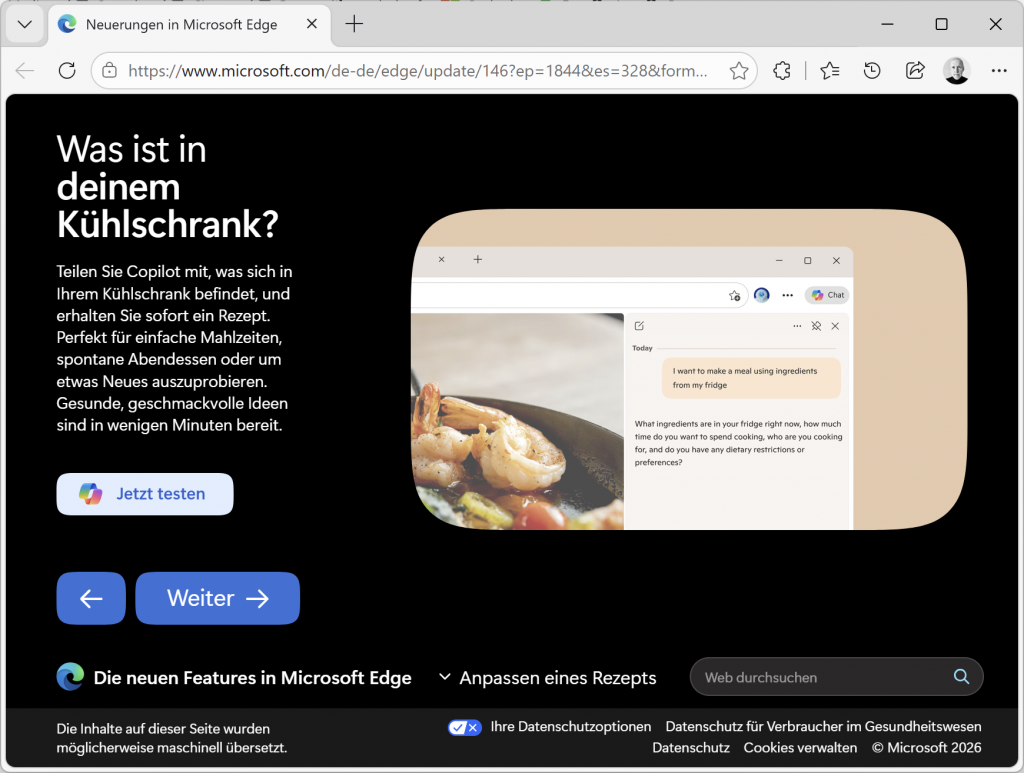The width and height of the screenshot is (1024, 773).
Task: Bookmark page with star icon in address bar
Action: click(x=739, y=71)
